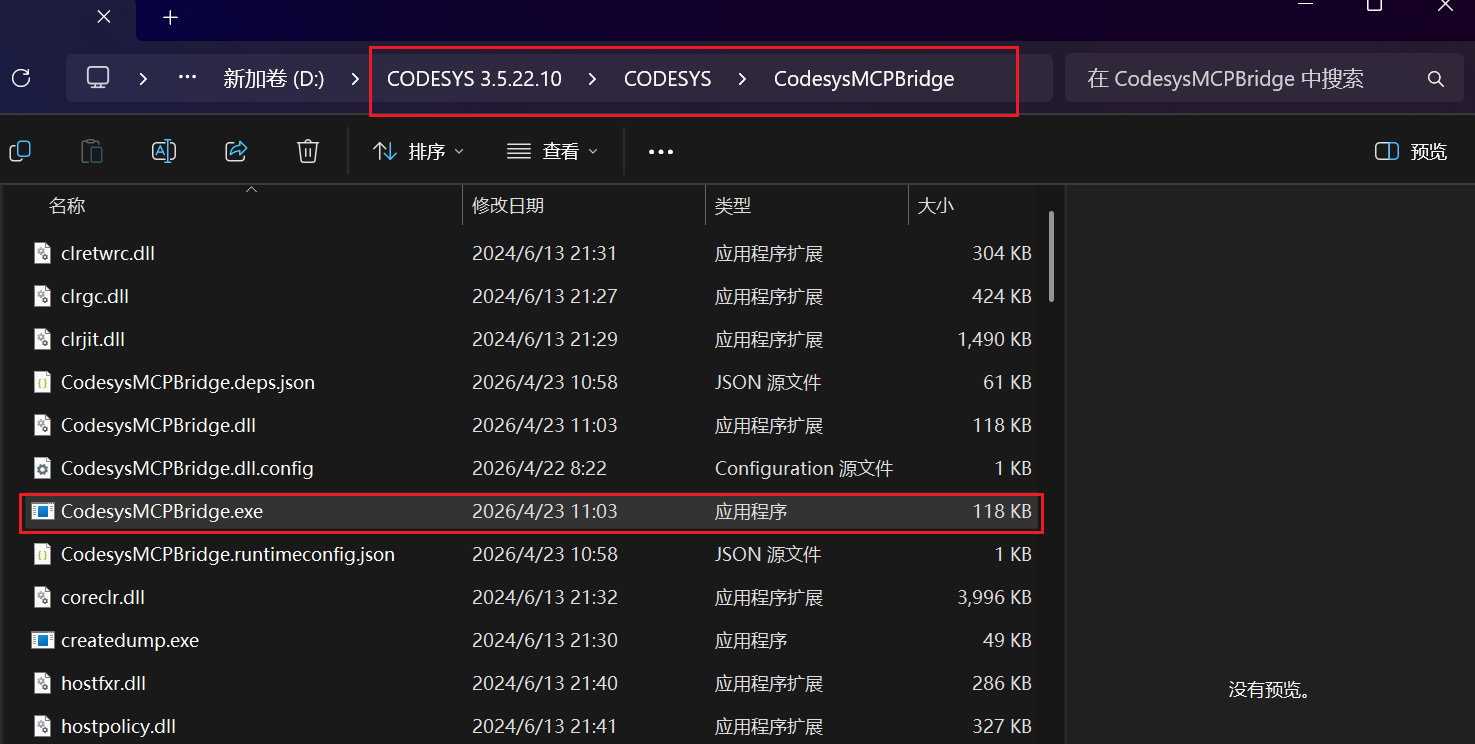Image resolution: width=1475 pixels, height=744 pixels.
Task: Open the View dropdown menu
Action: pyautogui.click(x=552, y=151)
